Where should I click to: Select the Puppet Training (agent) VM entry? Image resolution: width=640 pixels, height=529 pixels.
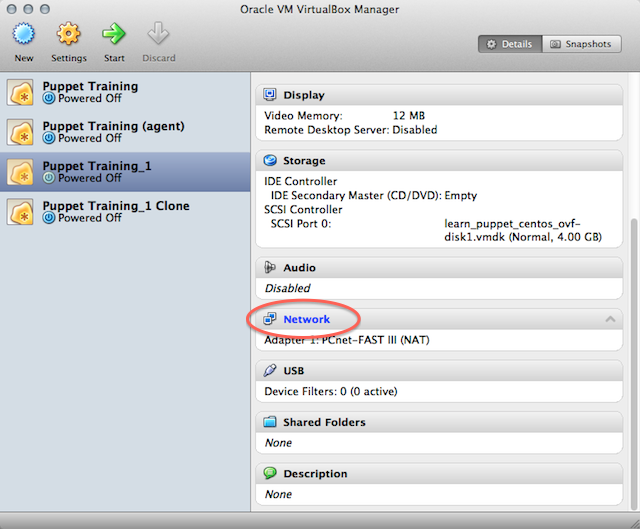(125, 132)
